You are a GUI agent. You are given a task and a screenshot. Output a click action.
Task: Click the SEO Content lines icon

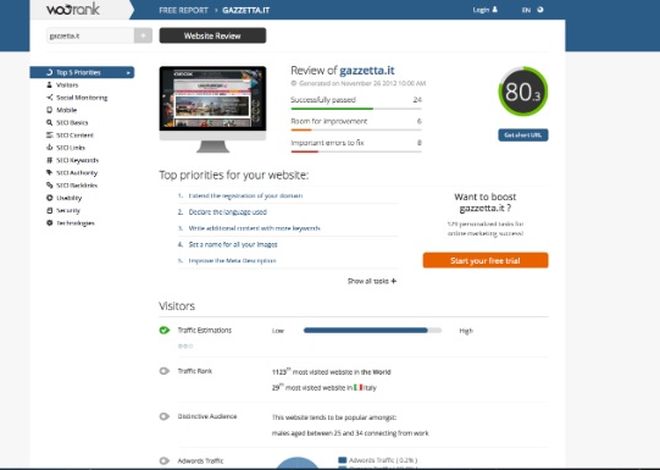pyautogui.click(x=49, y=135)
